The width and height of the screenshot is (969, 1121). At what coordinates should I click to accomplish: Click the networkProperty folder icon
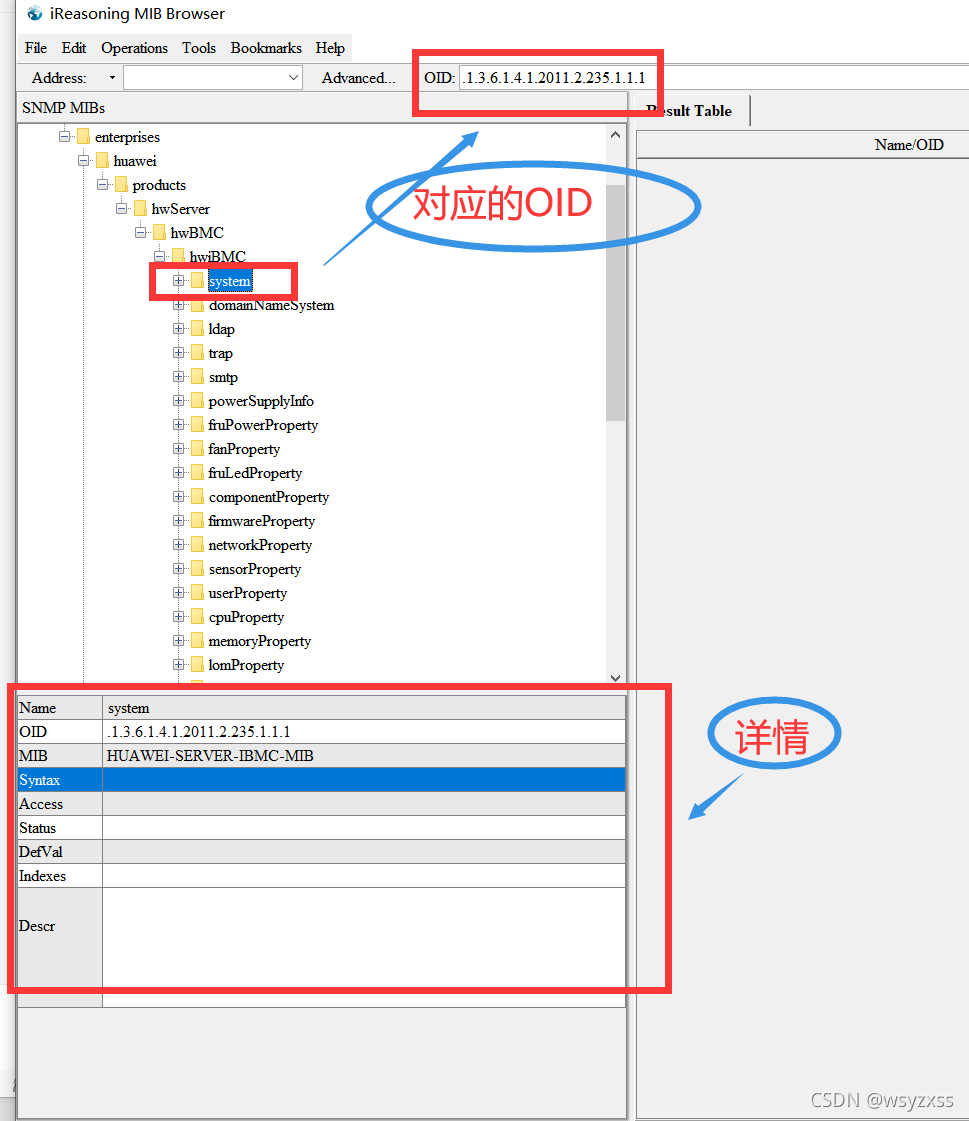coord(197,544)
